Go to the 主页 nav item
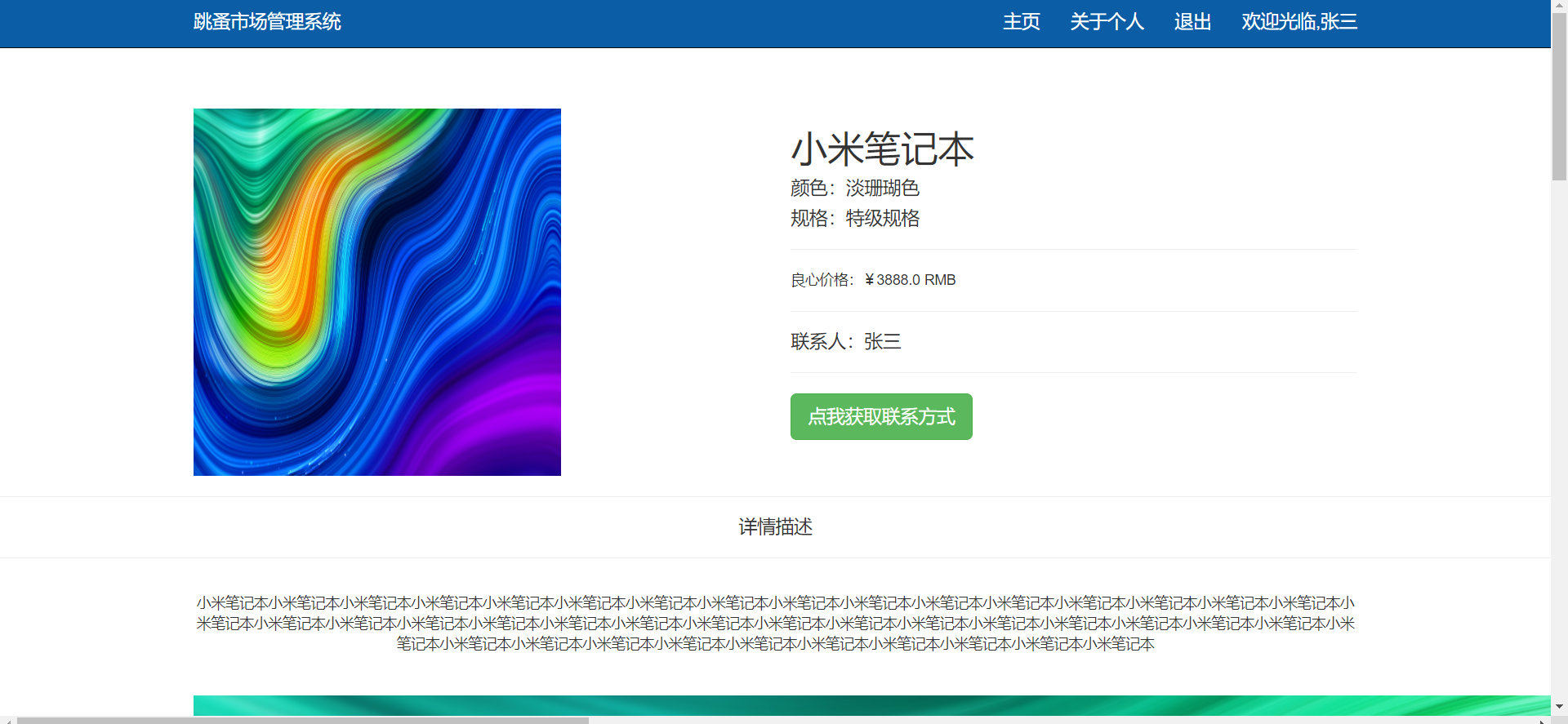The height and width of the screenshot is (724, 1568). tap(1022, 22)
